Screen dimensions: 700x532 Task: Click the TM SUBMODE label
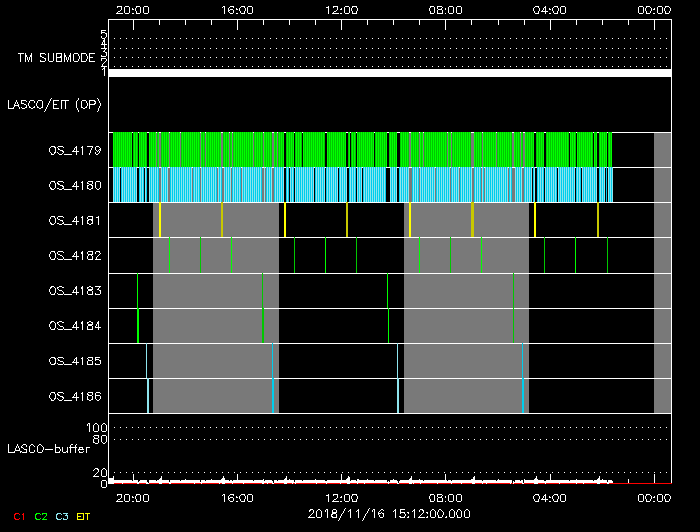pos(54,58)
